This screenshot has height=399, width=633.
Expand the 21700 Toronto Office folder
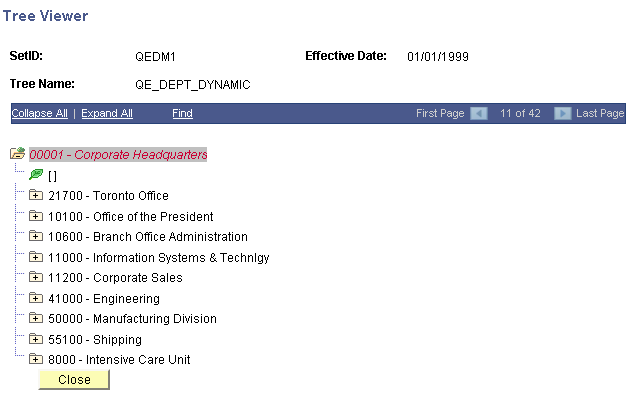(x=36, y=195)
